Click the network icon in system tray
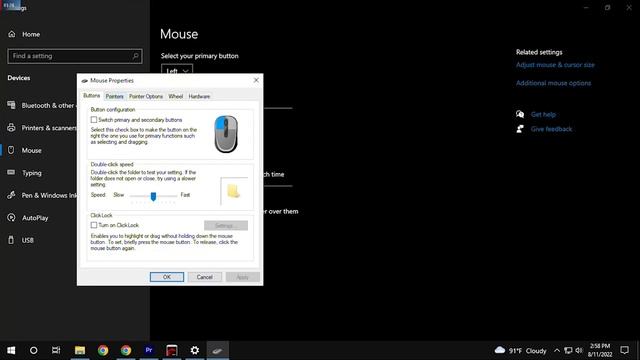Screen dimensions: 640x360 [568, 350]
